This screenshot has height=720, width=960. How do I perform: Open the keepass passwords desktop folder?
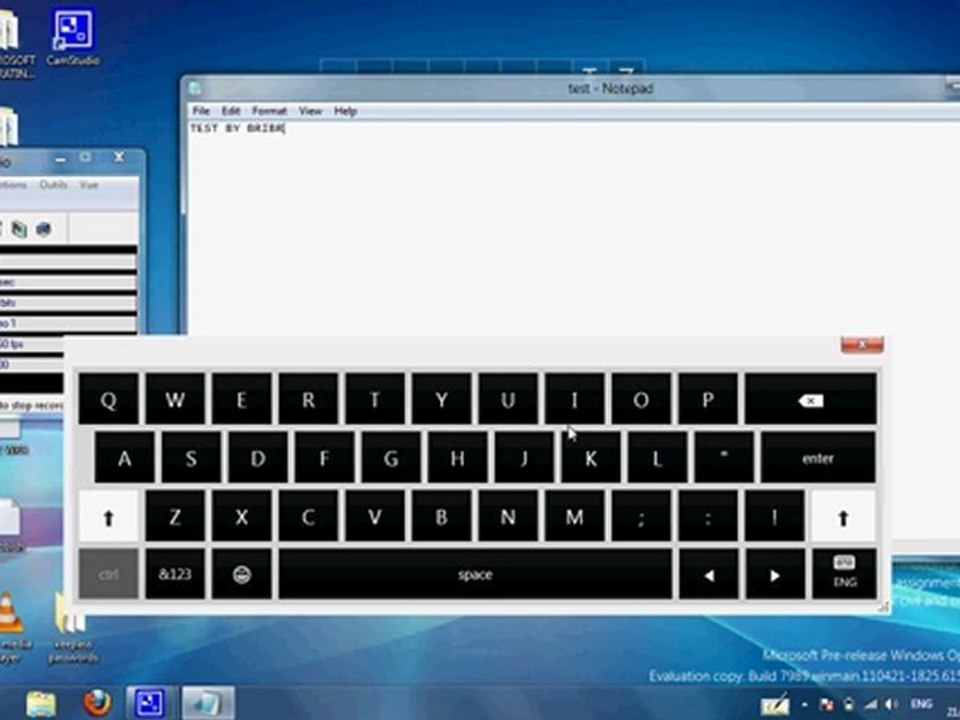click(72, 629)
